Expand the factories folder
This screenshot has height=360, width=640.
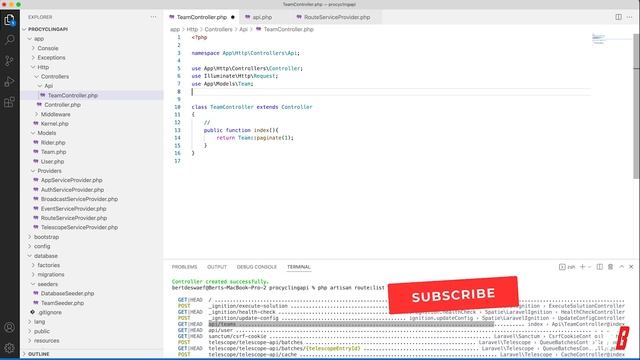click(49, 265)
